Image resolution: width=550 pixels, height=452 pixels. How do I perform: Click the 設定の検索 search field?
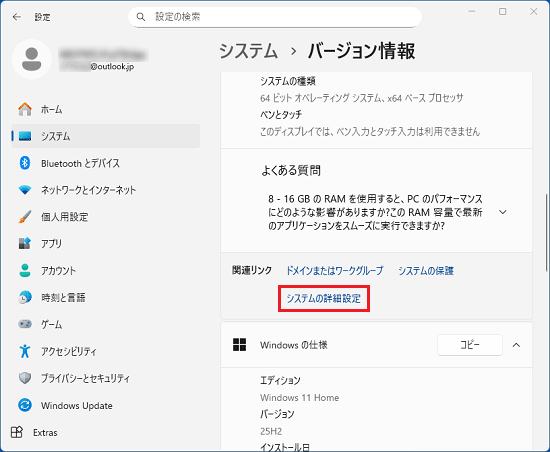coord(275,17)
